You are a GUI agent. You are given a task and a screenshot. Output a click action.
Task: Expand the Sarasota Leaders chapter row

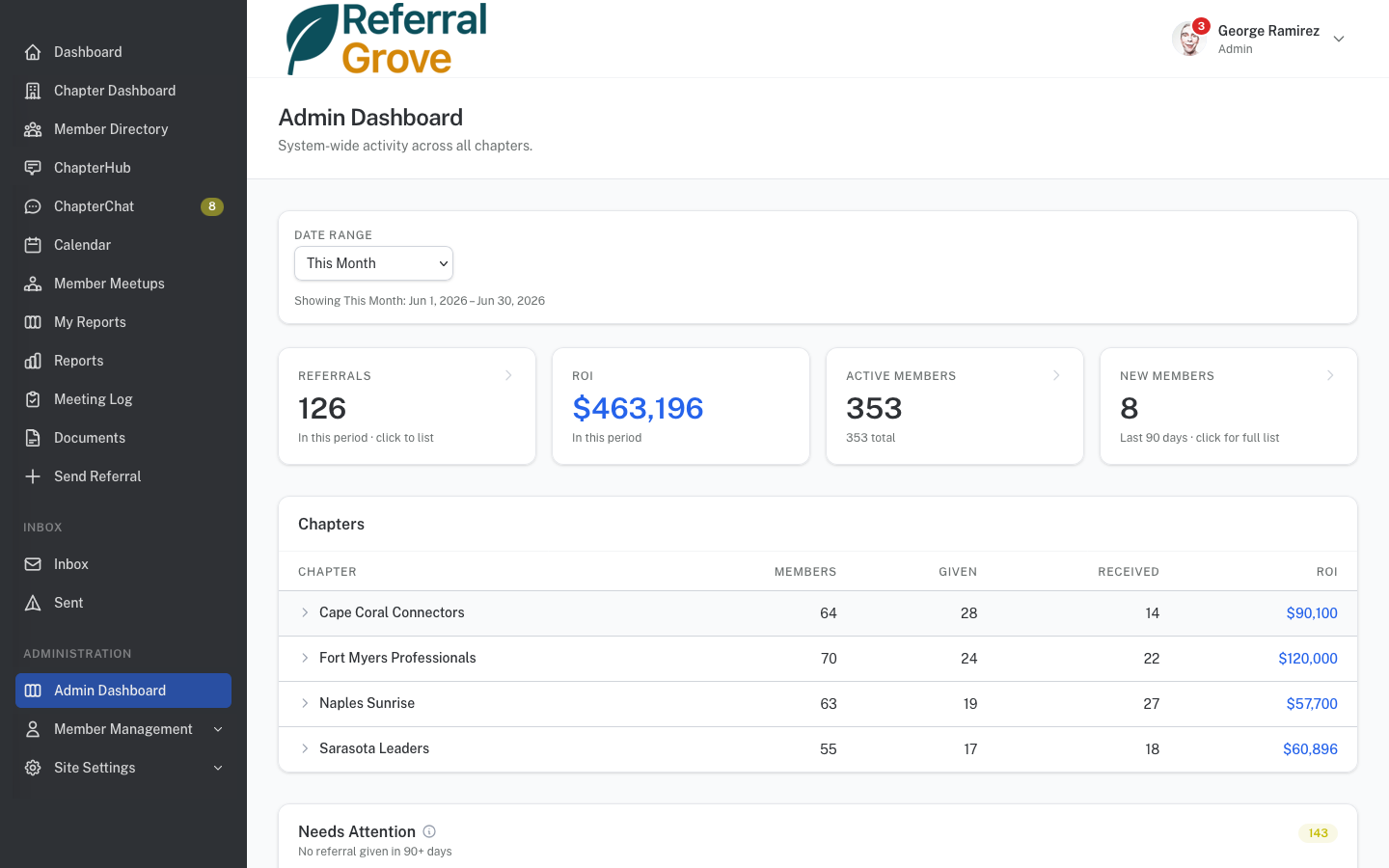pos(305,748)
